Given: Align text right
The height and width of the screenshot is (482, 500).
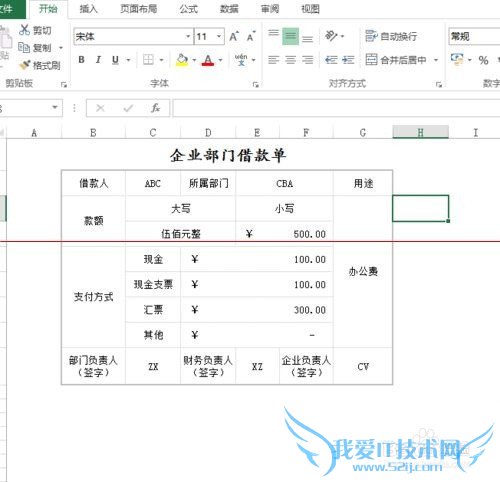Looking at the screenshot, I should (307, 60).
